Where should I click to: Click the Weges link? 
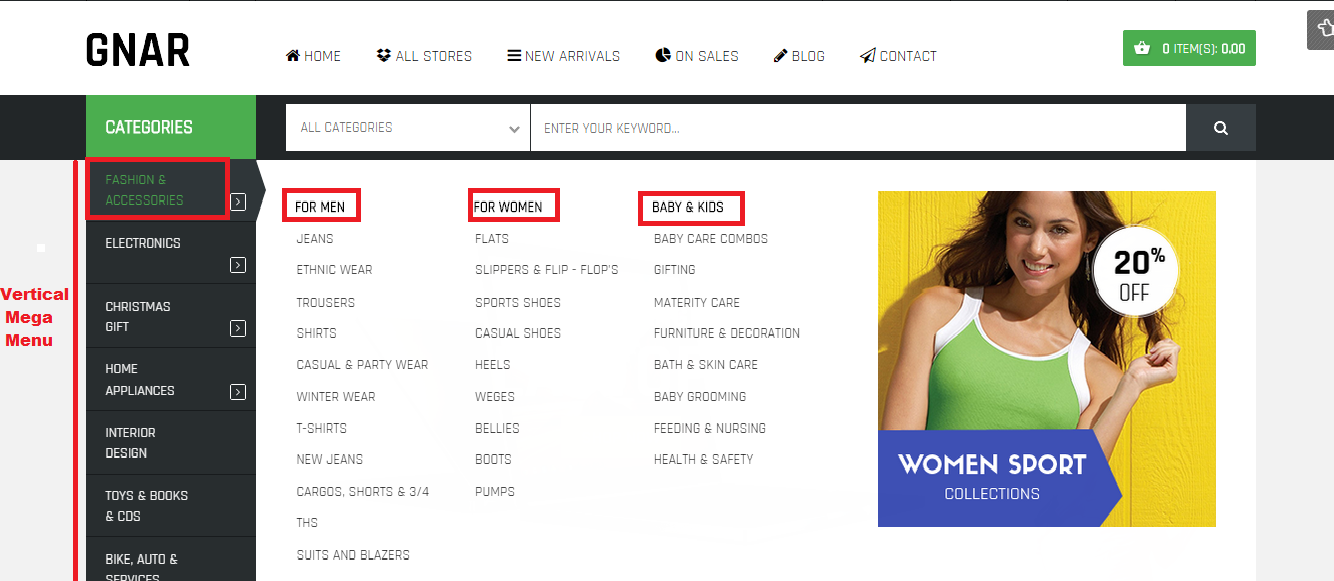click(495, 397)
